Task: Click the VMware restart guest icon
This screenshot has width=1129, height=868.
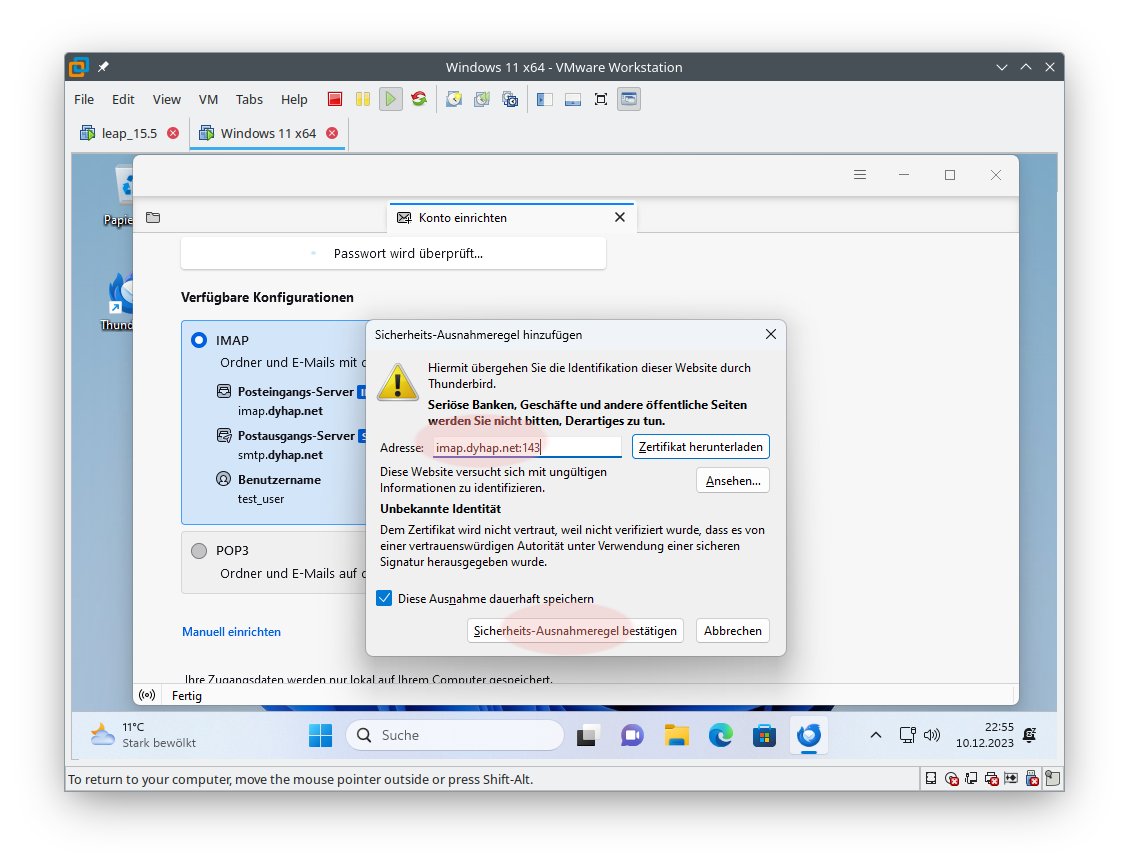Action: tap(419, 99)
